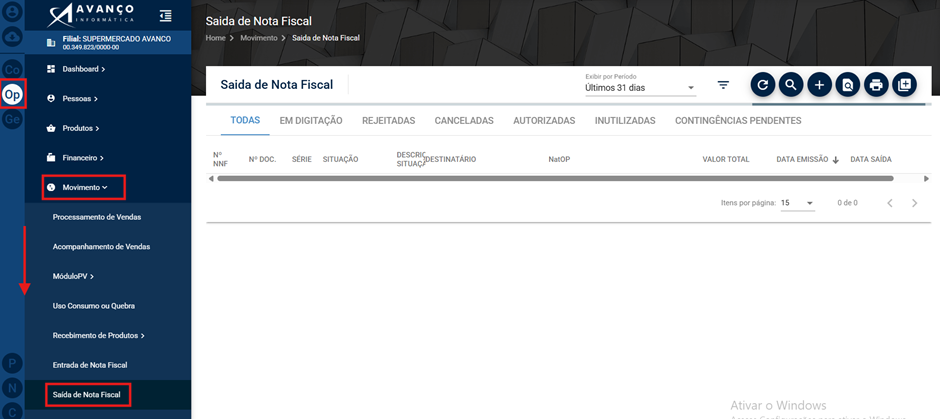Viewport: 940px width, 419px height.
Task: Click the Filial building icon
Action: (x=51, y=43)
